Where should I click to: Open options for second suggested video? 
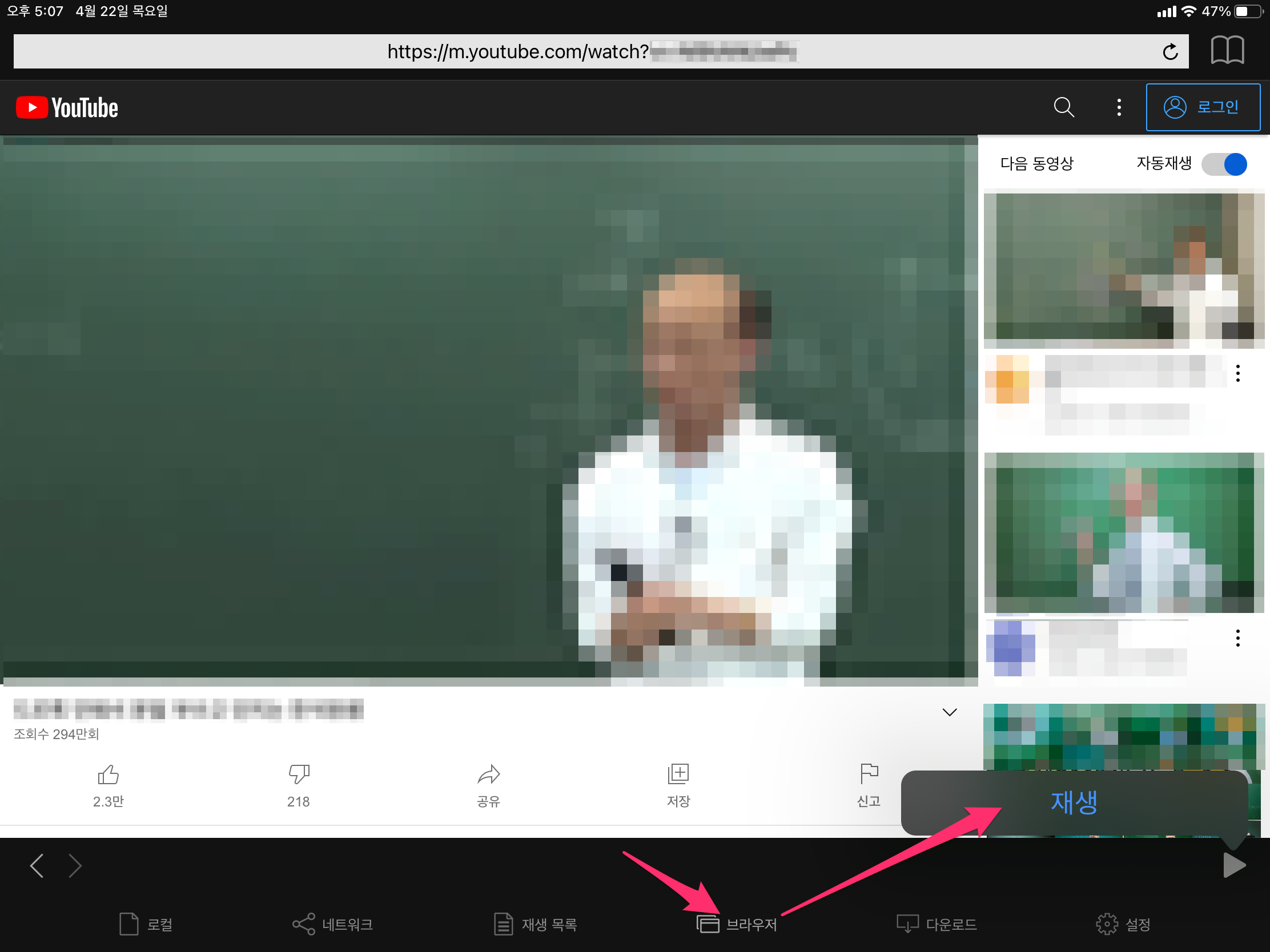1238,638
